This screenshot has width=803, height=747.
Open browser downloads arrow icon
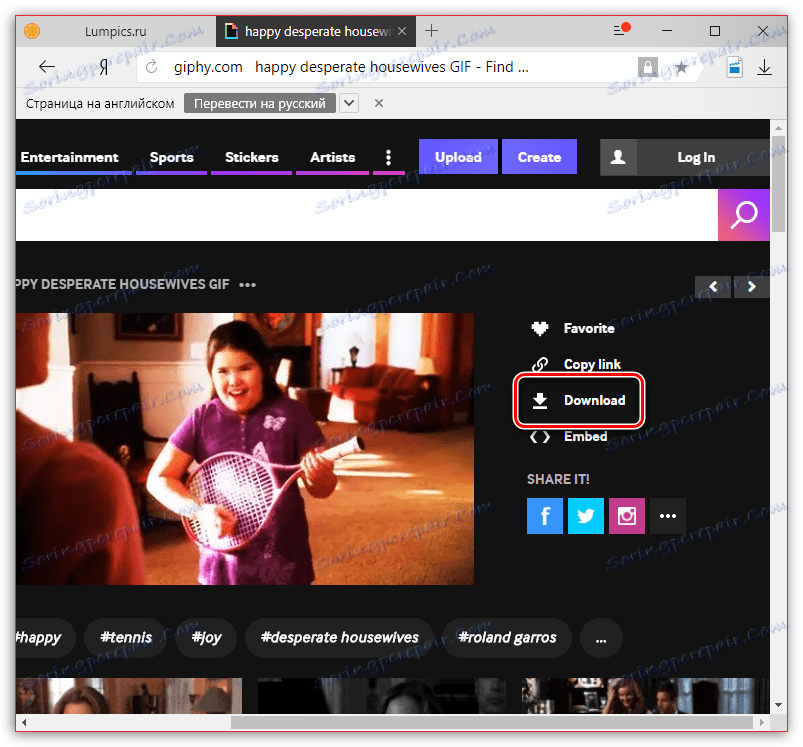[764, 67]
